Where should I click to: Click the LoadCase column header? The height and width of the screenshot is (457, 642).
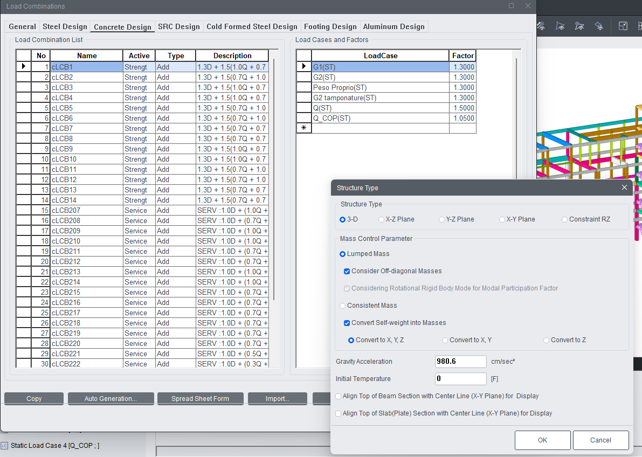(380, 56)
